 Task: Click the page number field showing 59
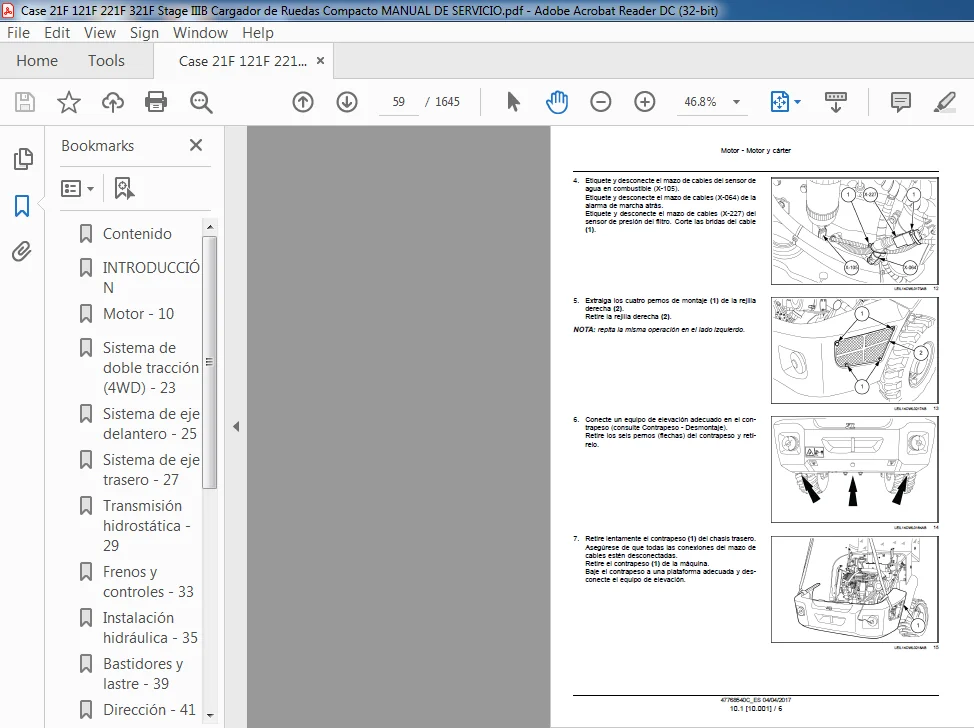point(398,102)
